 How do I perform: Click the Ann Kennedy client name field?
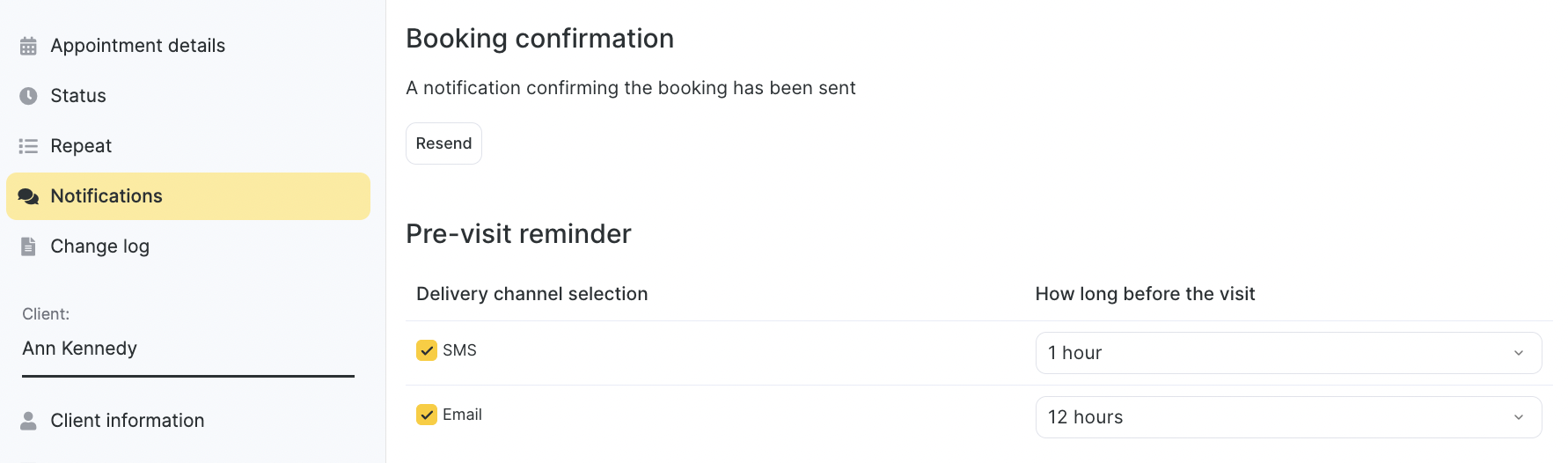tap(188, 349)
